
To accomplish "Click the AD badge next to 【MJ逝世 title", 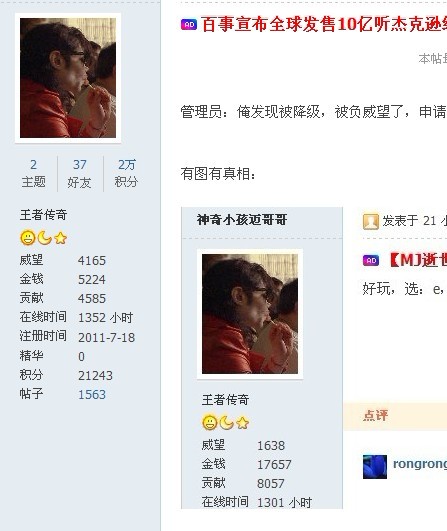I will pyautogui.click(x=371, y=260).
